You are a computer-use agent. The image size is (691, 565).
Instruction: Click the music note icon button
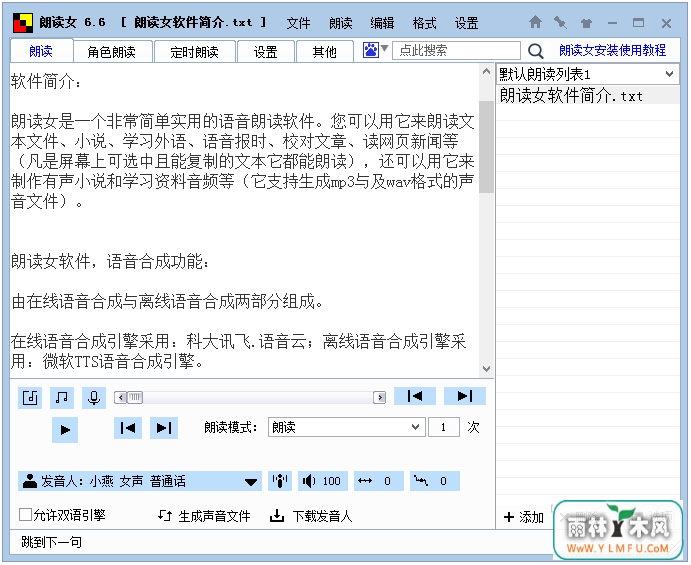coord(62,398)
